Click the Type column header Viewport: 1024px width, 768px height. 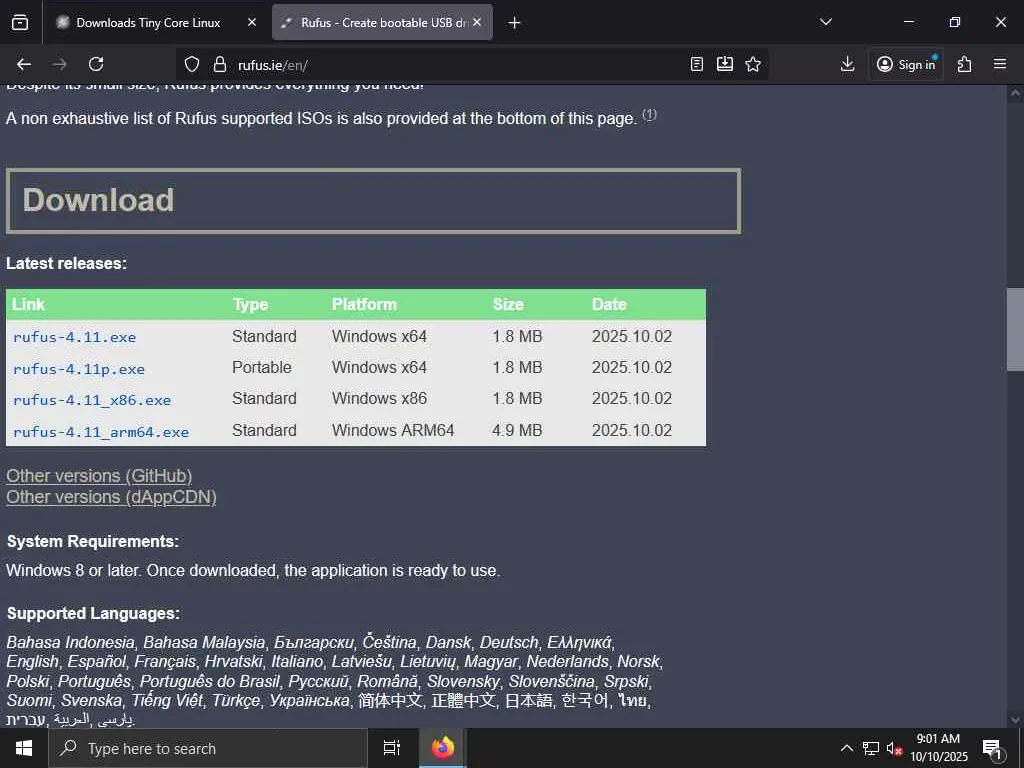(x=251, y=304)
